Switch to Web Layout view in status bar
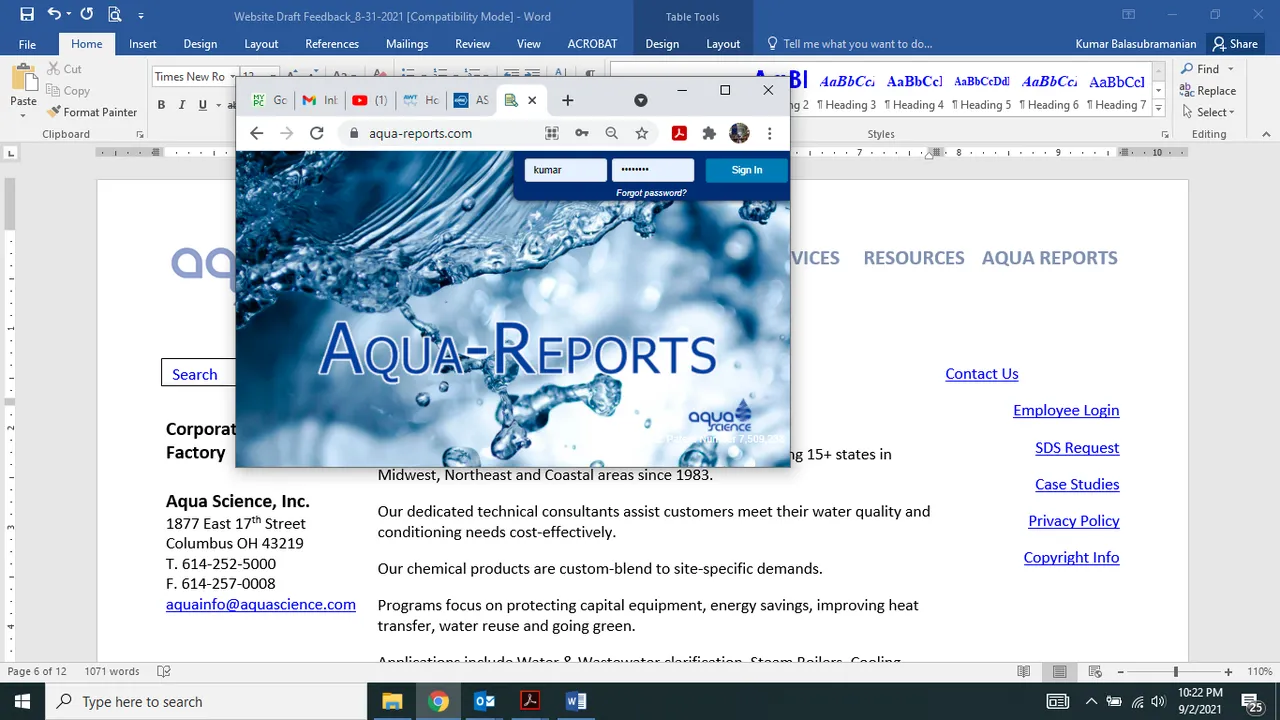 coord(1096,672)
